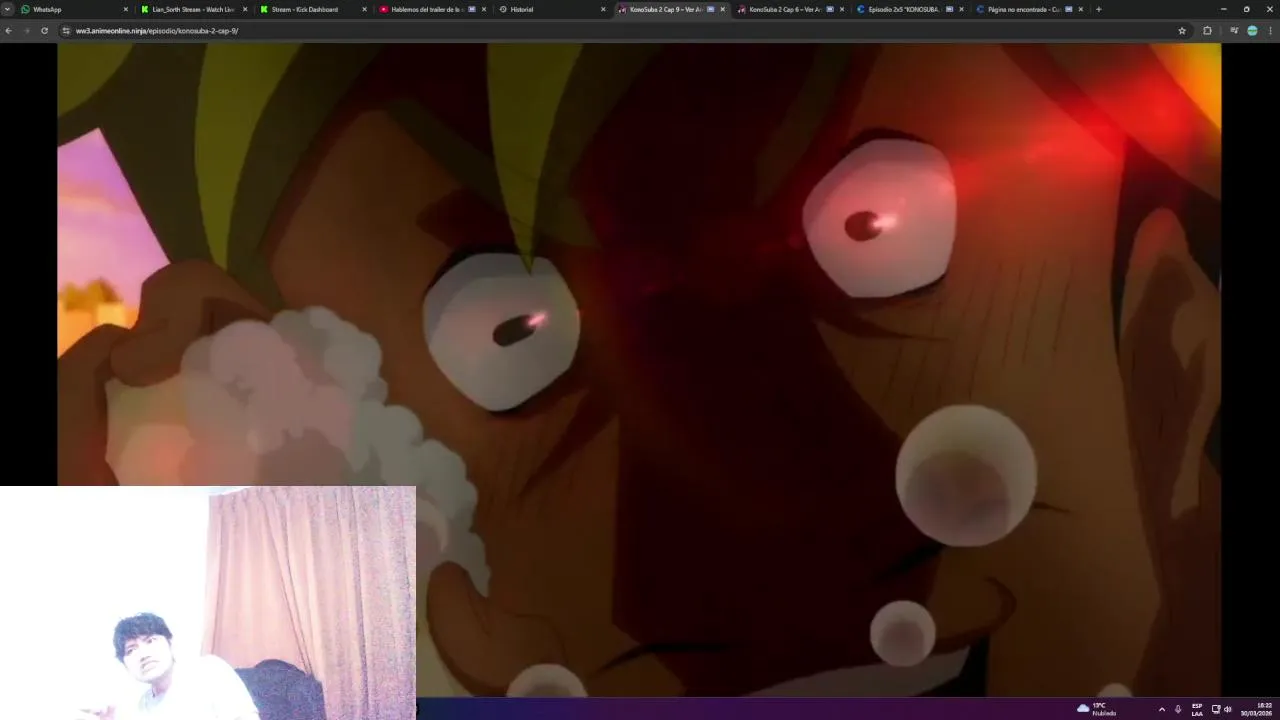Go back to the previous page

(x=9, y=31)
